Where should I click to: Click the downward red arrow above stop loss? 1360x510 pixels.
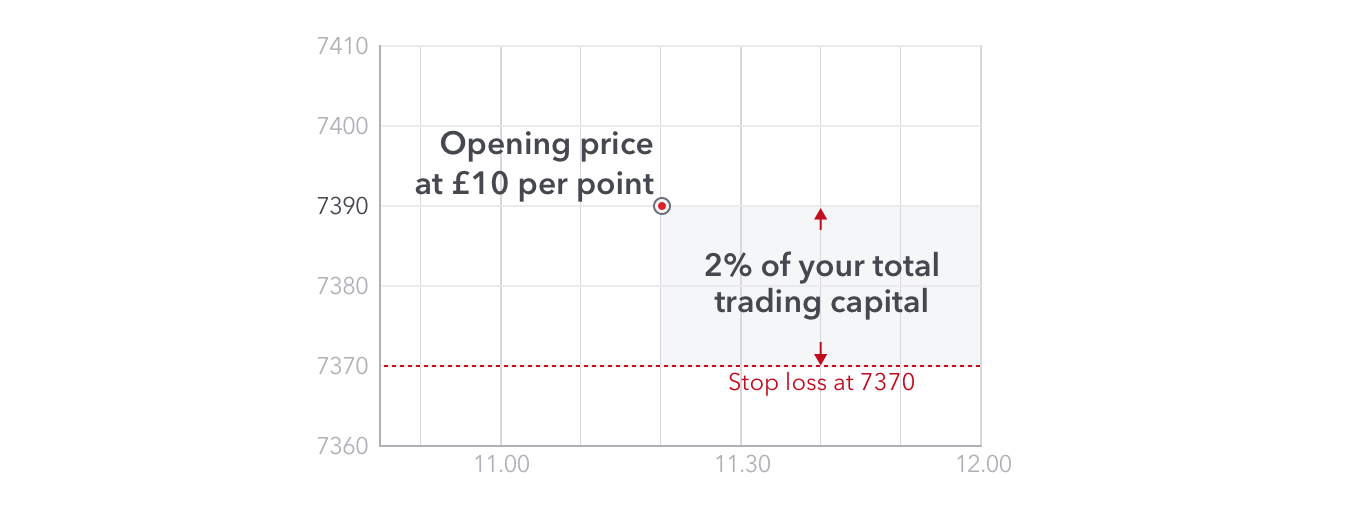(x=821, y=353)
